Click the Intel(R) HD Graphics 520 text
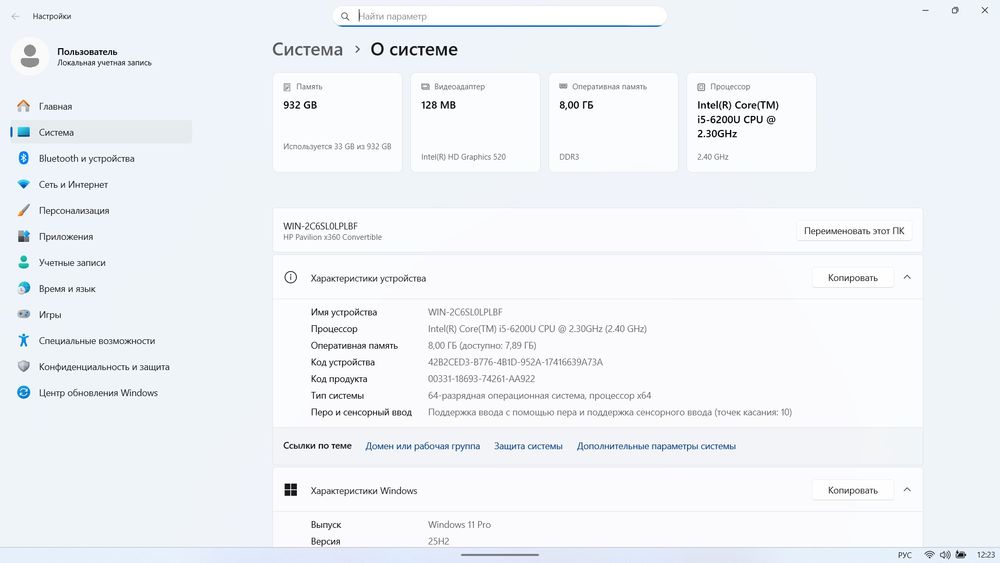1000x563 pixels. pos(464,157)
